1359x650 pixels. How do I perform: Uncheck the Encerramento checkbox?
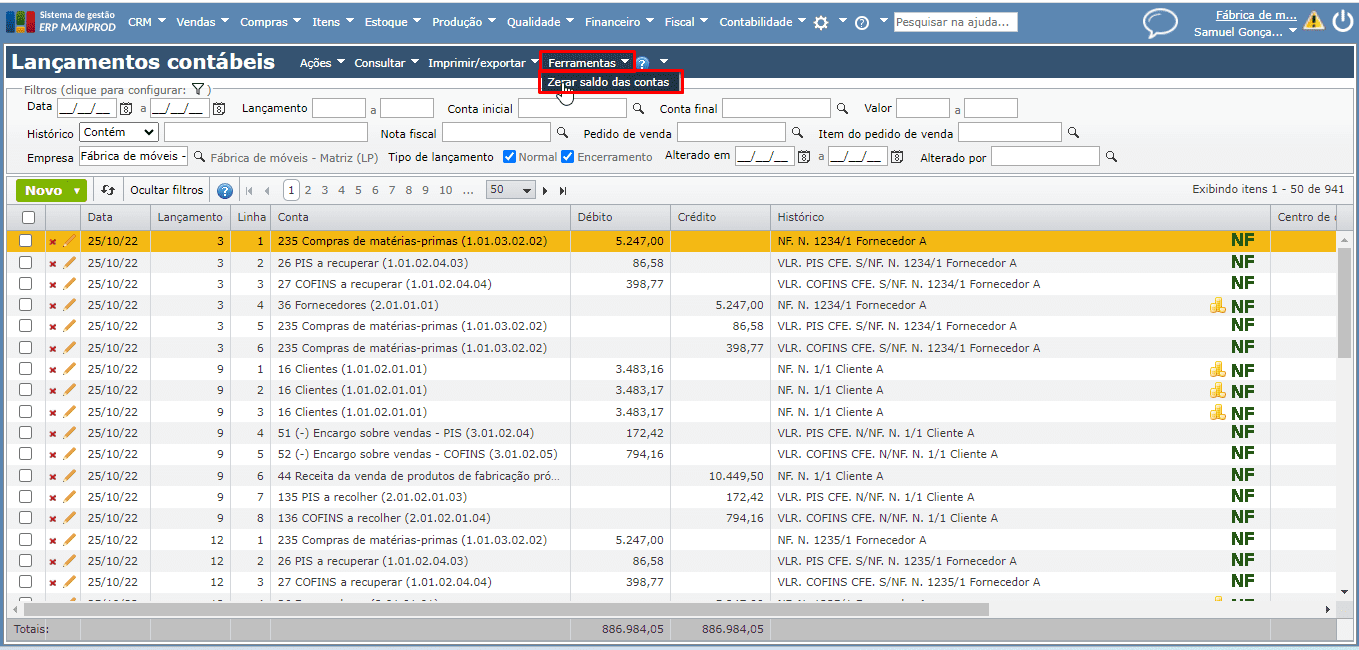coord(568,157)
